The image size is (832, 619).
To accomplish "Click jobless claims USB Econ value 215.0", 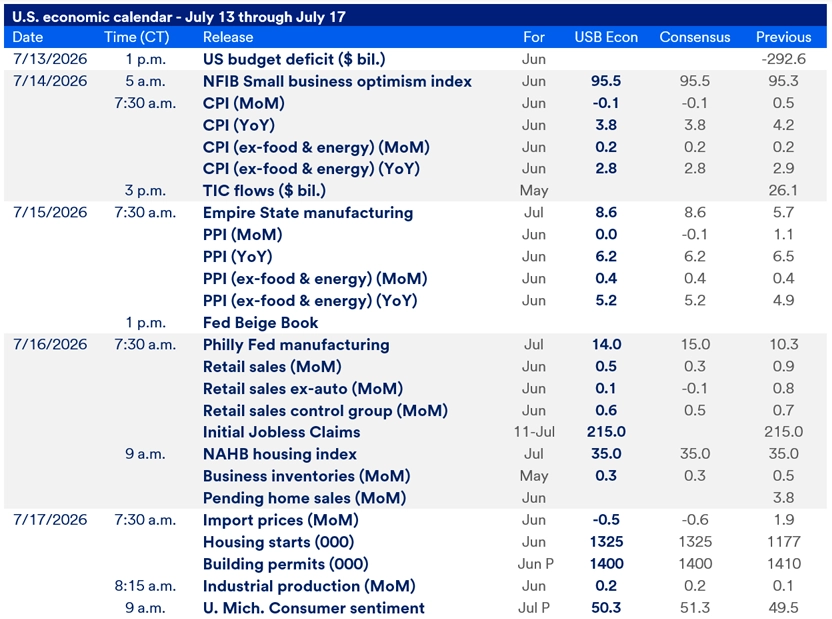I will [606, 432].
